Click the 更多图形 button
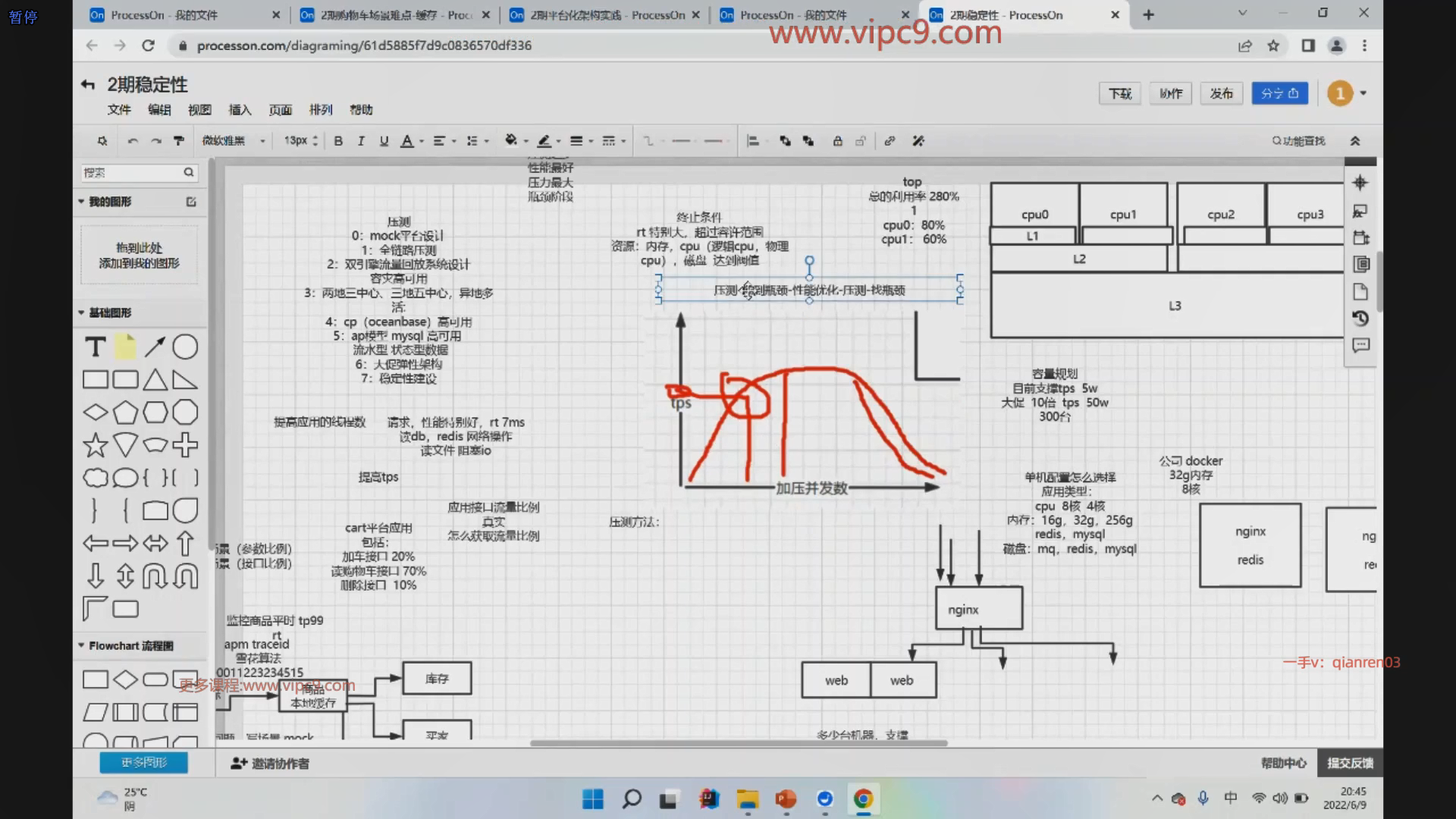 point(143,762)
